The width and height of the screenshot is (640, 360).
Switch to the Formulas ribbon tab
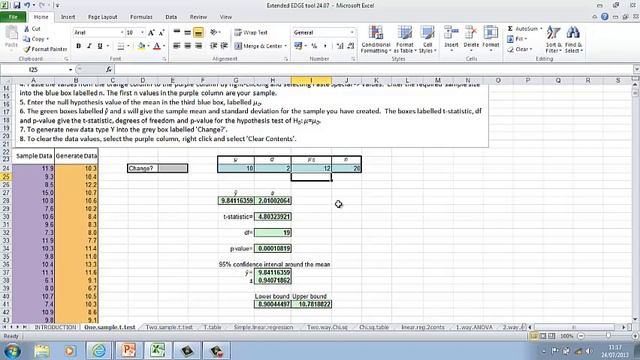coord(141,17)
